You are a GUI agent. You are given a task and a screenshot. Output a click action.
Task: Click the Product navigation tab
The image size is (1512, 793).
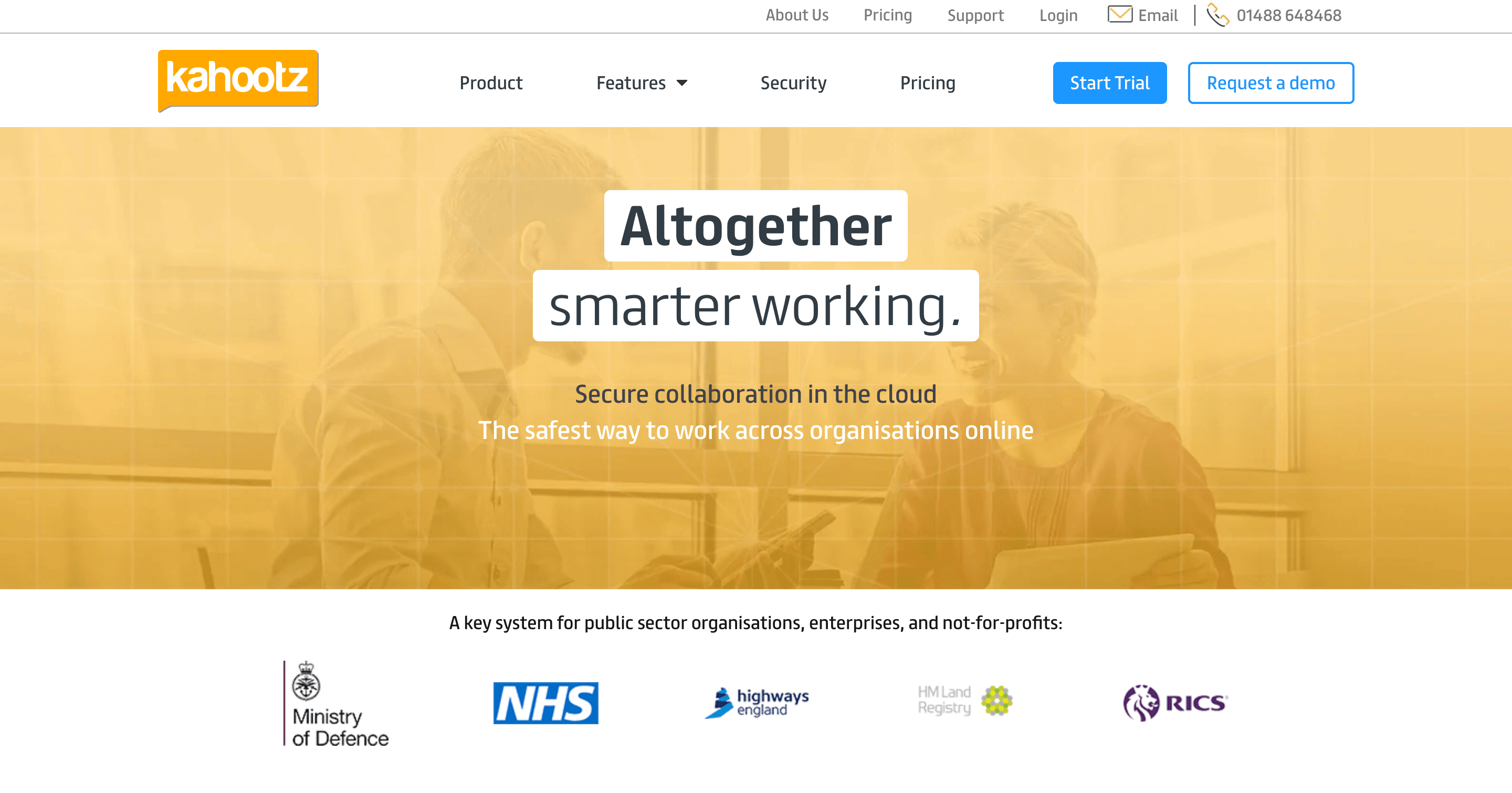coord(490,83)
